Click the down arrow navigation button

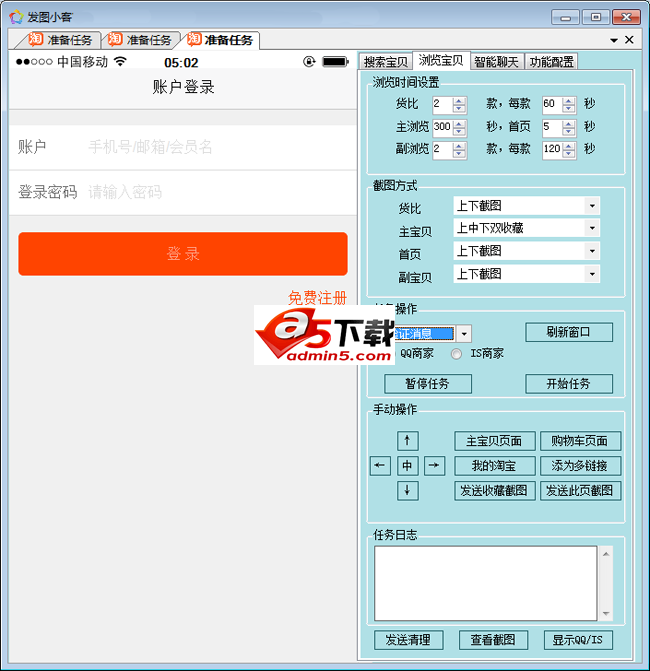point(407,490)
